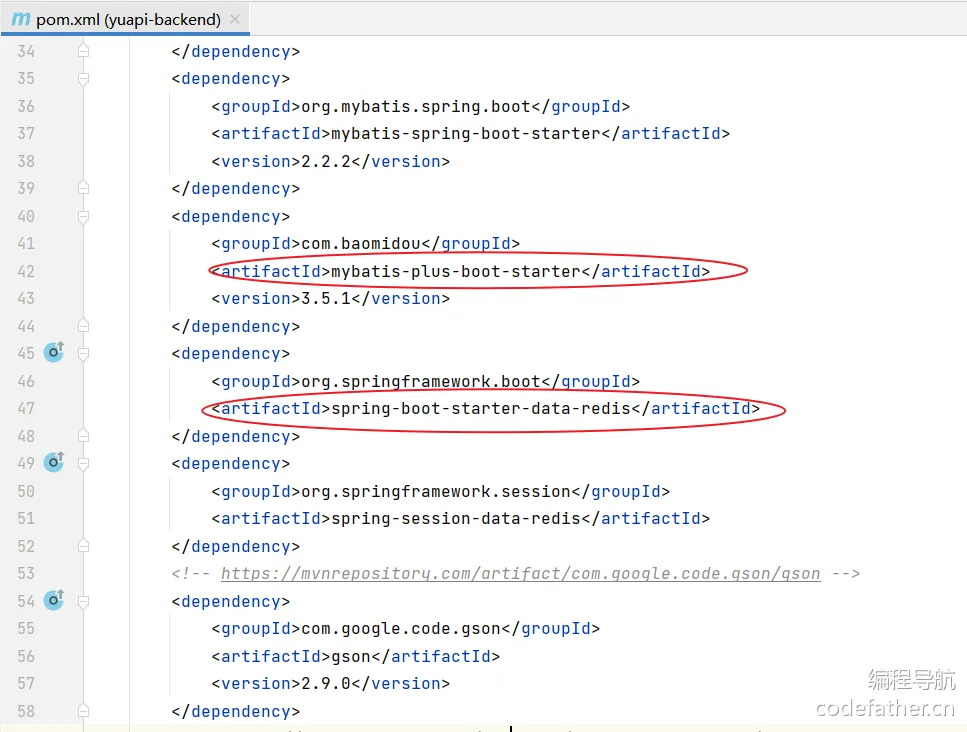967x732 pixels.
Task: Collapse the dependency block starting line 40
Action: click(84, 216)
